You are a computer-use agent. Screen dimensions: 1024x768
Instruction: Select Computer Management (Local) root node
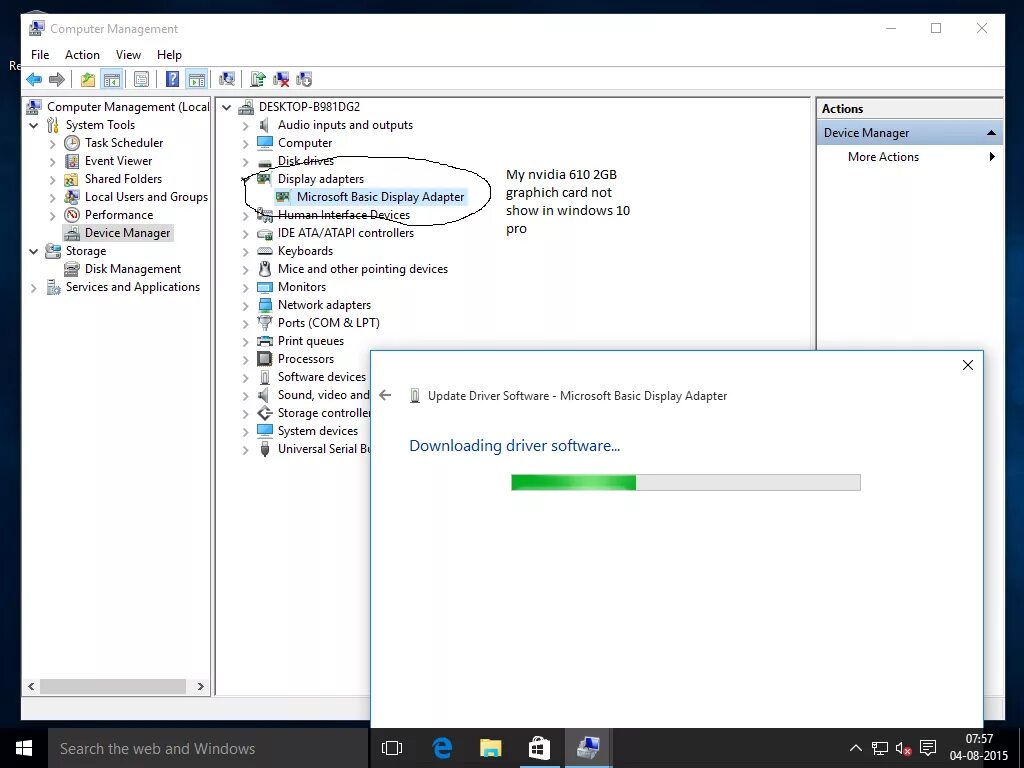pos(128,107)
